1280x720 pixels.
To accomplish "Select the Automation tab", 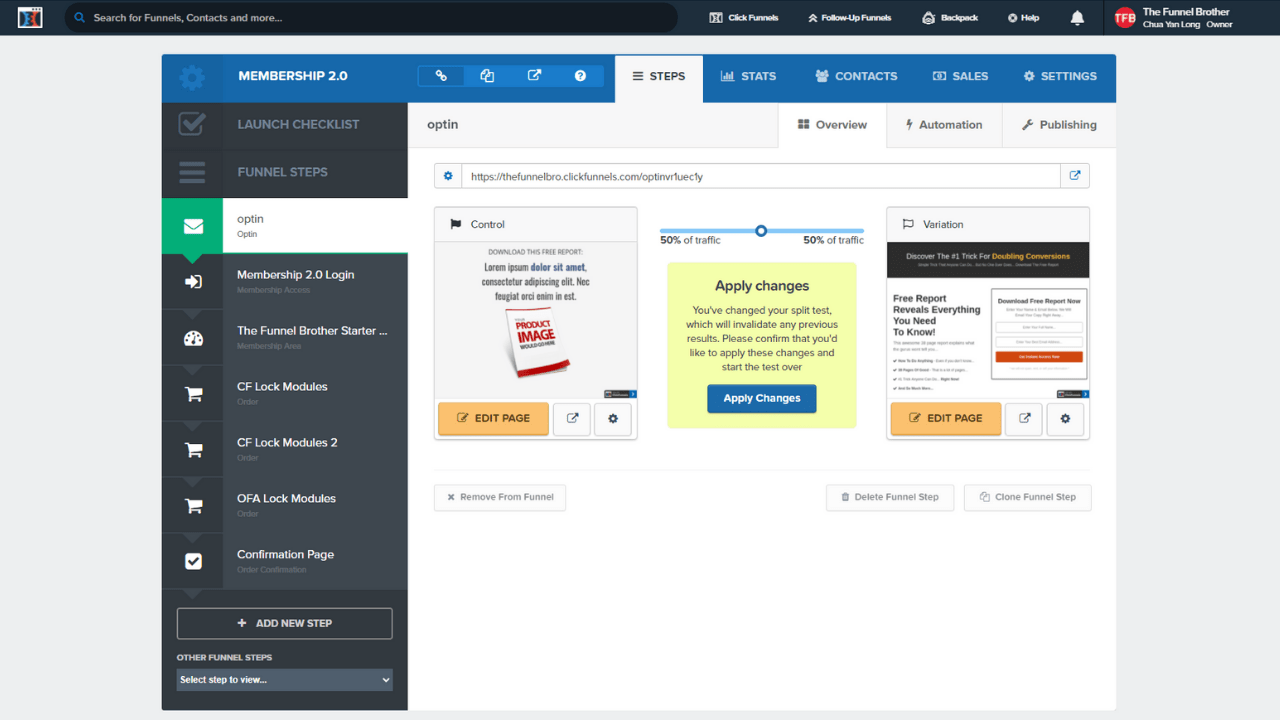I will tap(944, 125).
